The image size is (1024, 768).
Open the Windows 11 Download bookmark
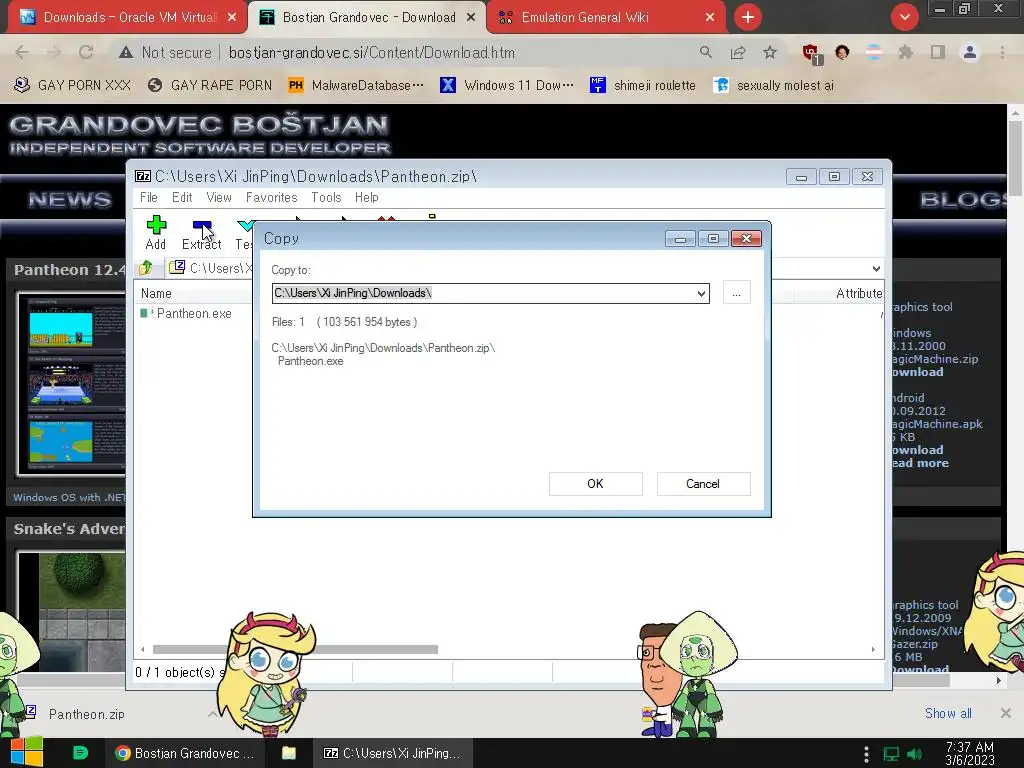pos(507,86)
